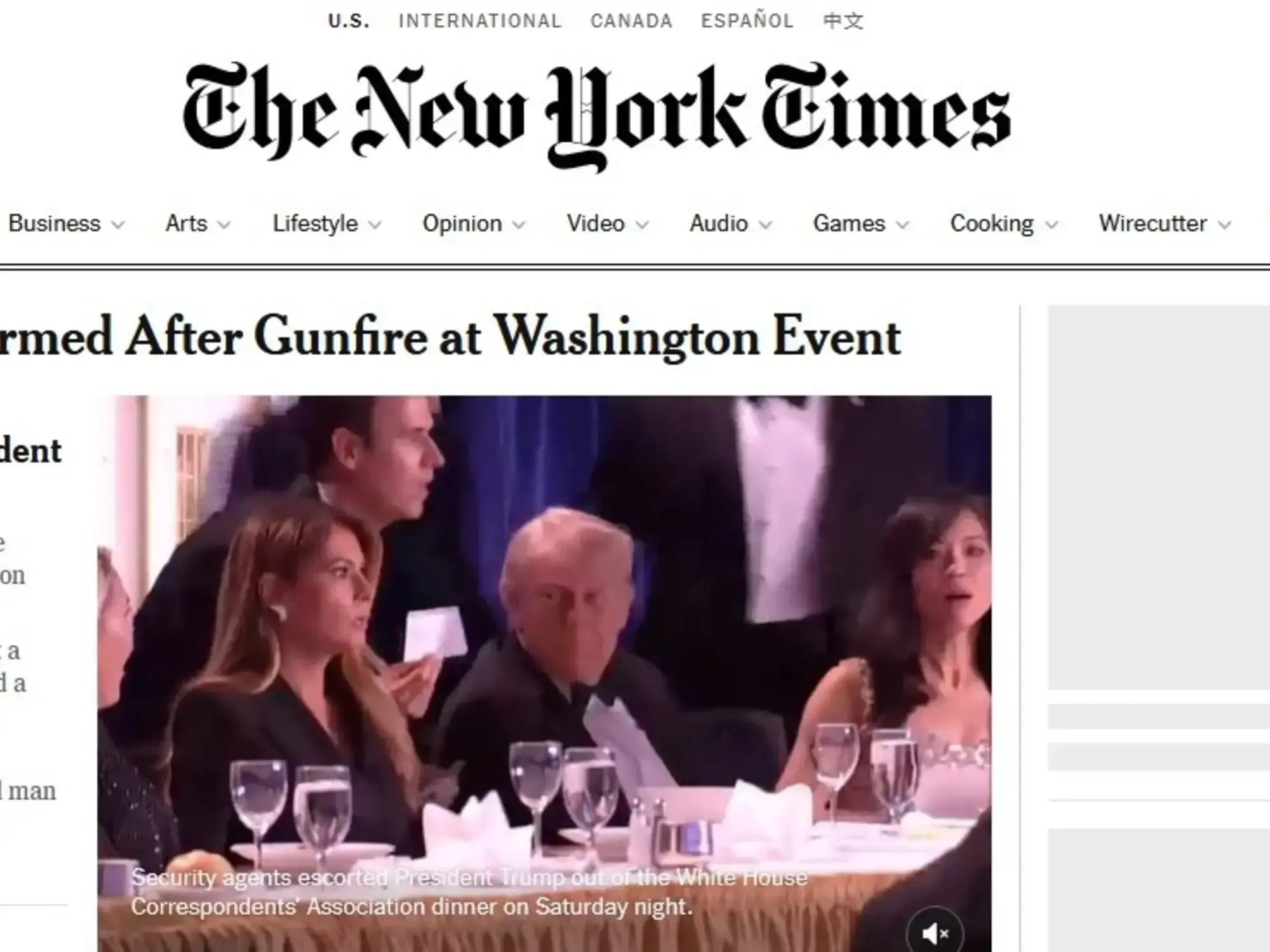Open the Wirecutter section menu
The height and width of the screenshot is (952, 1270).
pyautogui.click(x=1165, y=223)
